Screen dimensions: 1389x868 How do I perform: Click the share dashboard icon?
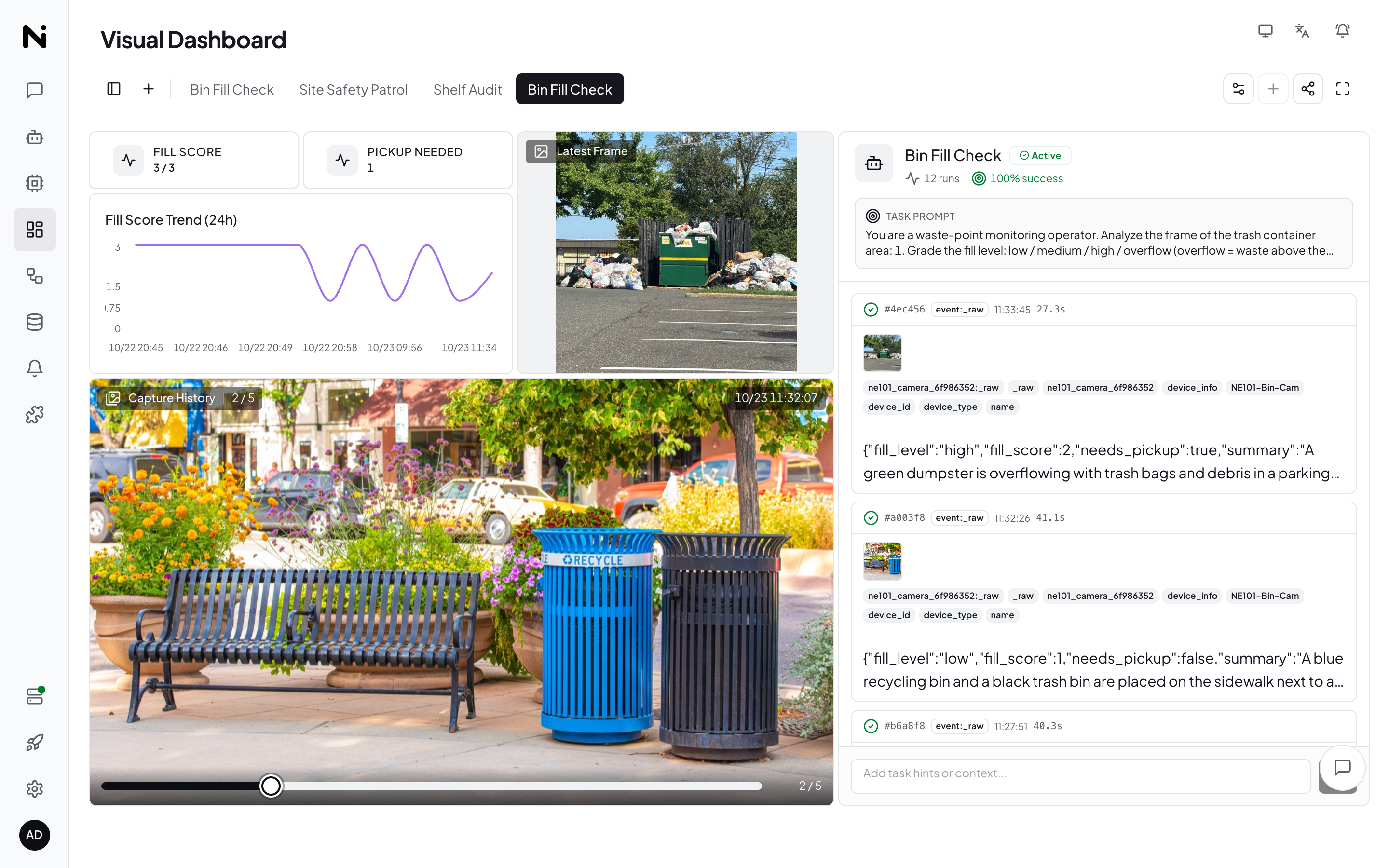coord(1307,89)
